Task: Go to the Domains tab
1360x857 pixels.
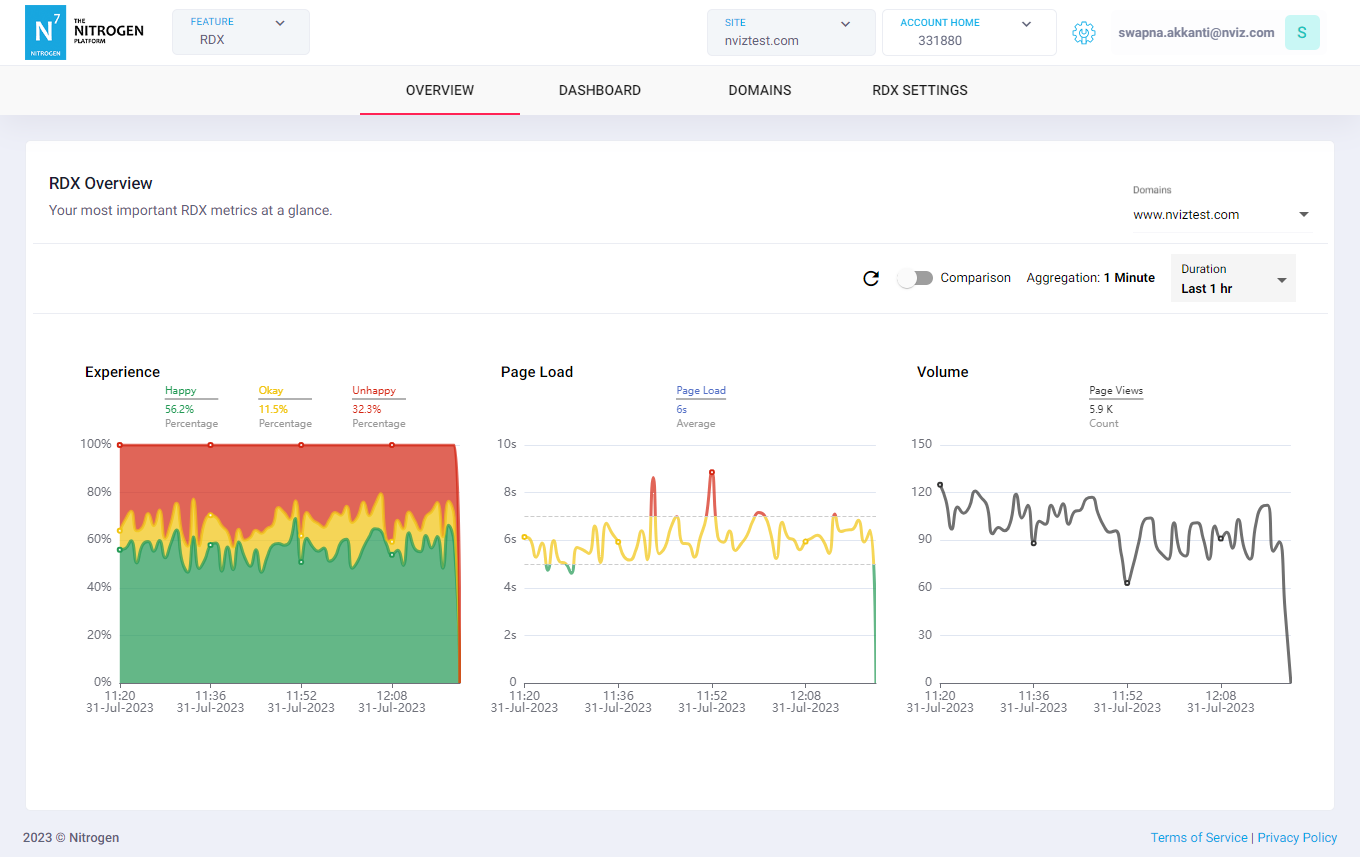Action: pos(759,90)
